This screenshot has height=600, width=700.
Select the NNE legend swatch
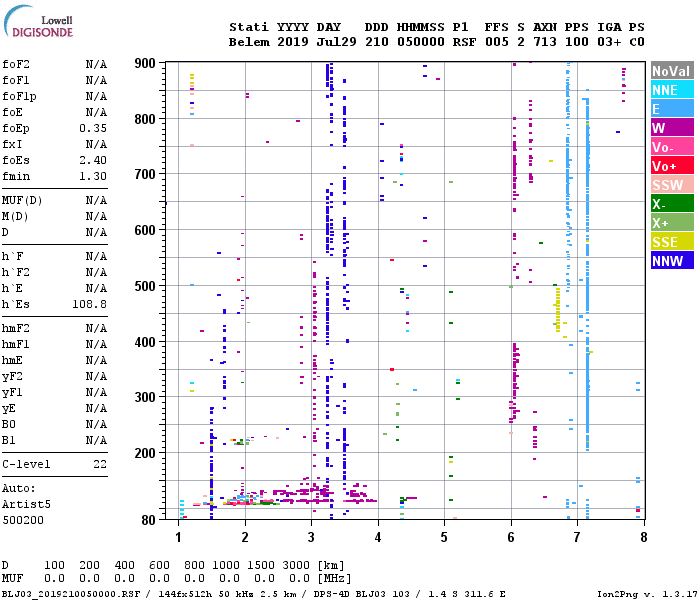672,90
